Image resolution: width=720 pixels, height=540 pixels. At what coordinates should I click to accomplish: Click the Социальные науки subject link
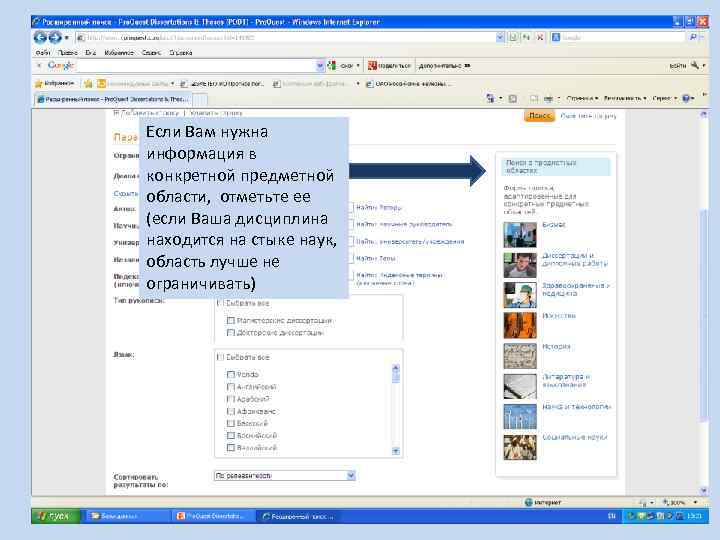[x=574, y=437]
